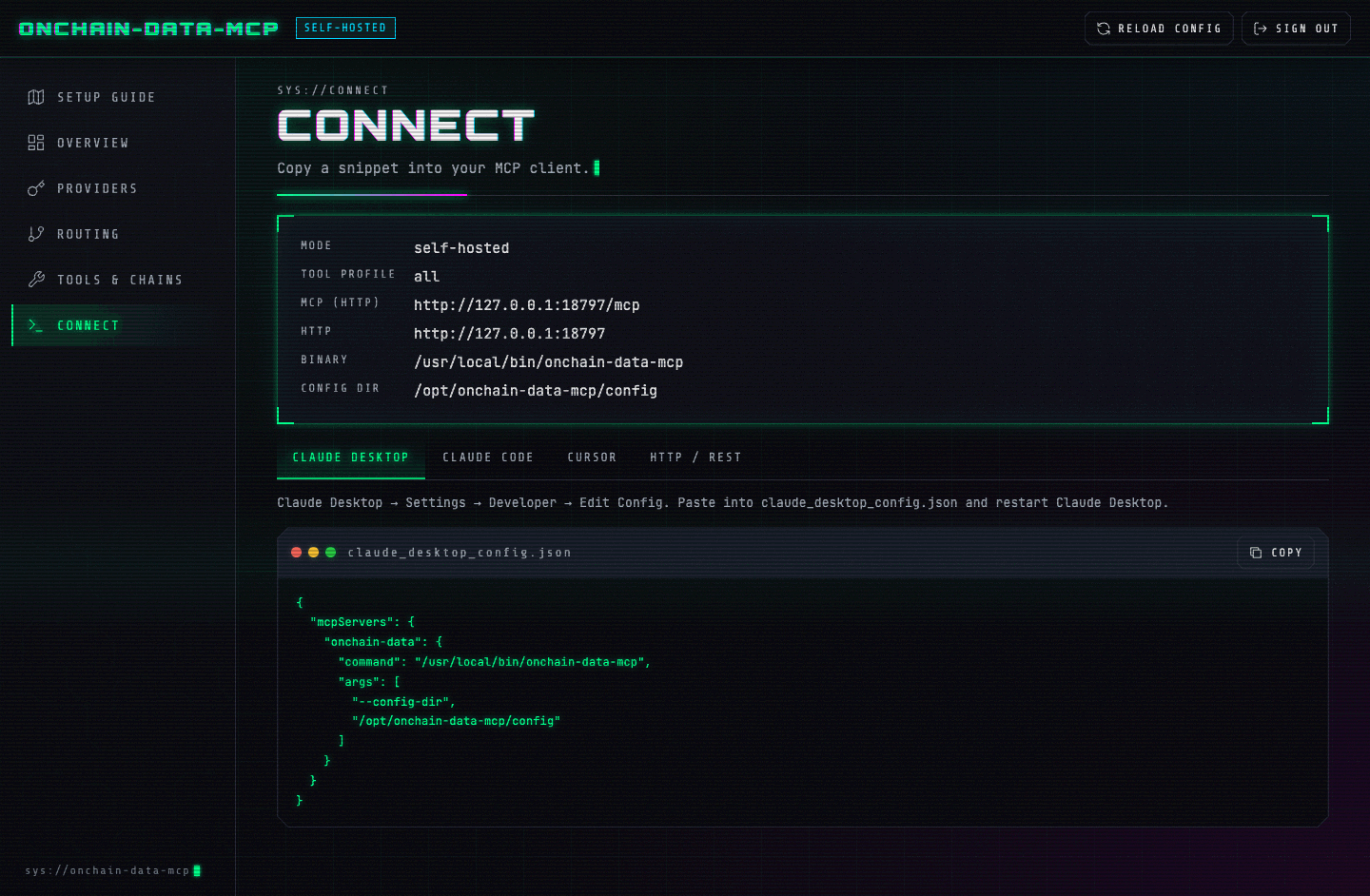Click the ONCHAIN-DATA-MCP logo
This screenshot has height=896, width=1370.
click(148, 29)
